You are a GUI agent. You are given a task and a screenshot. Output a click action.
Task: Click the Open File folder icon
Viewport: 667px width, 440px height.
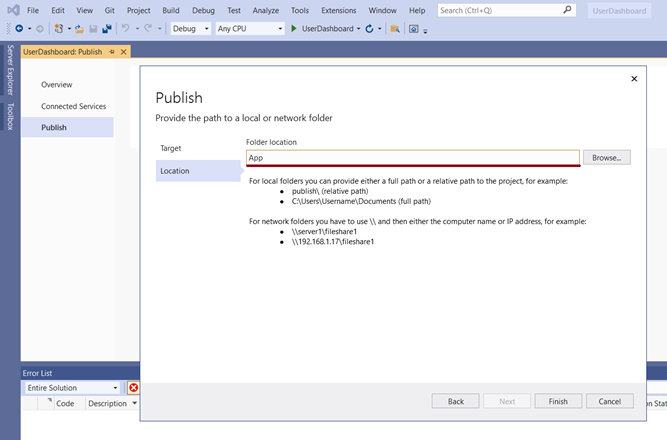(x=79, y=29)
